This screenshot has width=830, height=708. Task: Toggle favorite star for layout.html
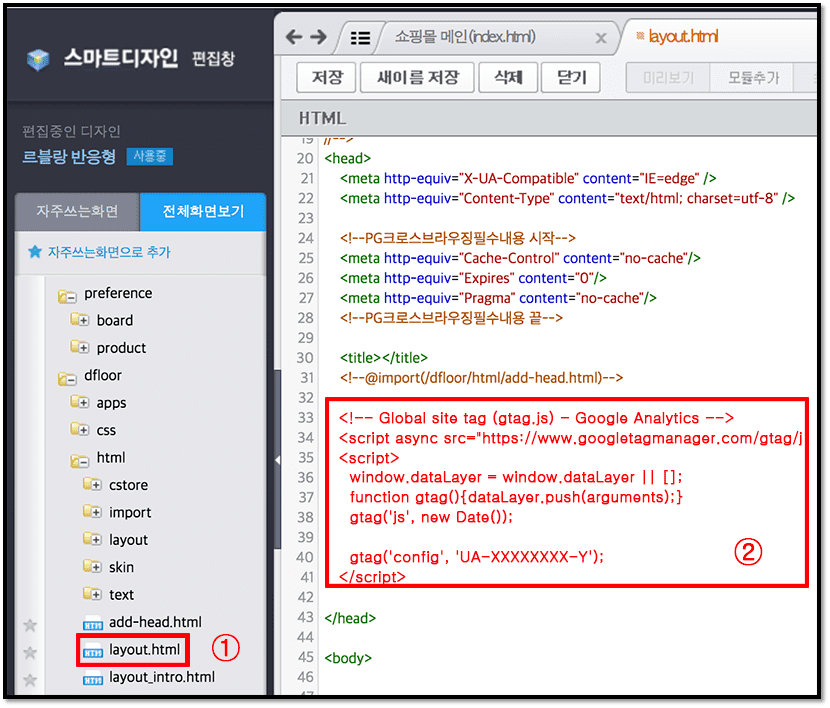coord(30,653)
